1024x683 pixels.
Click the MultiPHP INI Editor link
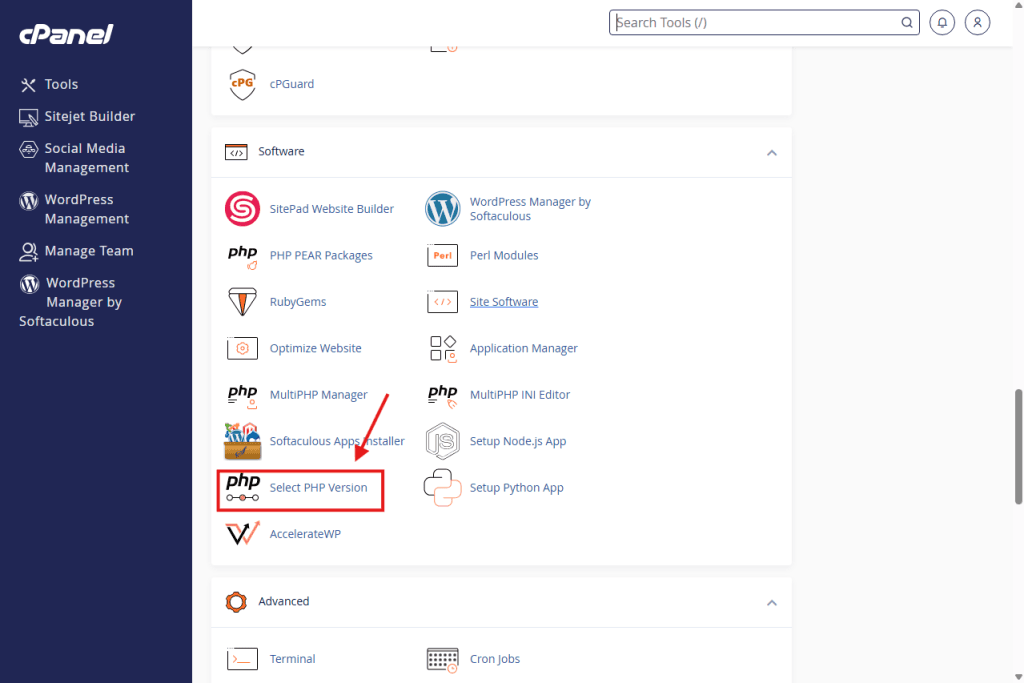[519, 395]
